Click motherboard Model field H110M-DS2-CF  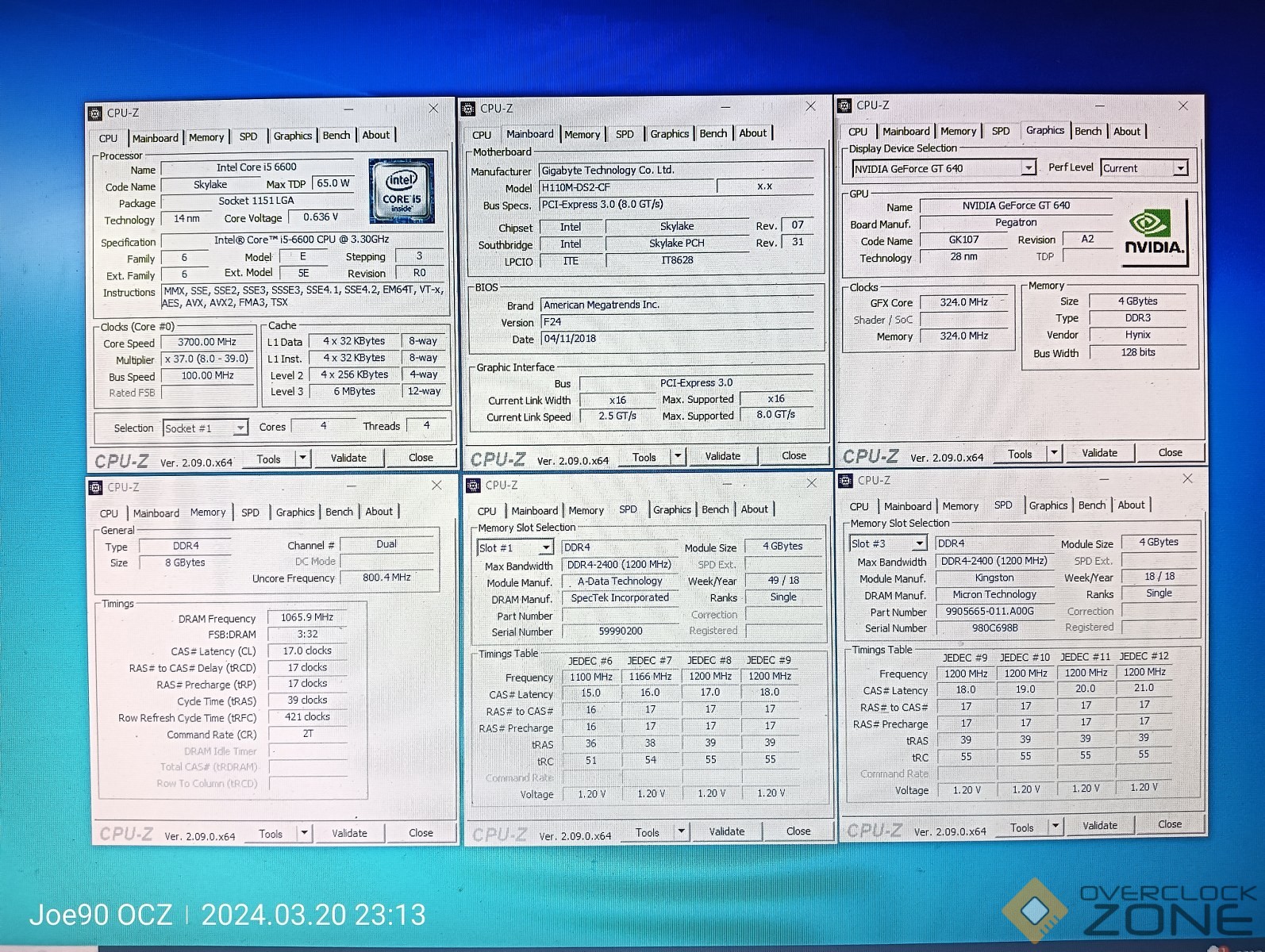tap(627, 187)
